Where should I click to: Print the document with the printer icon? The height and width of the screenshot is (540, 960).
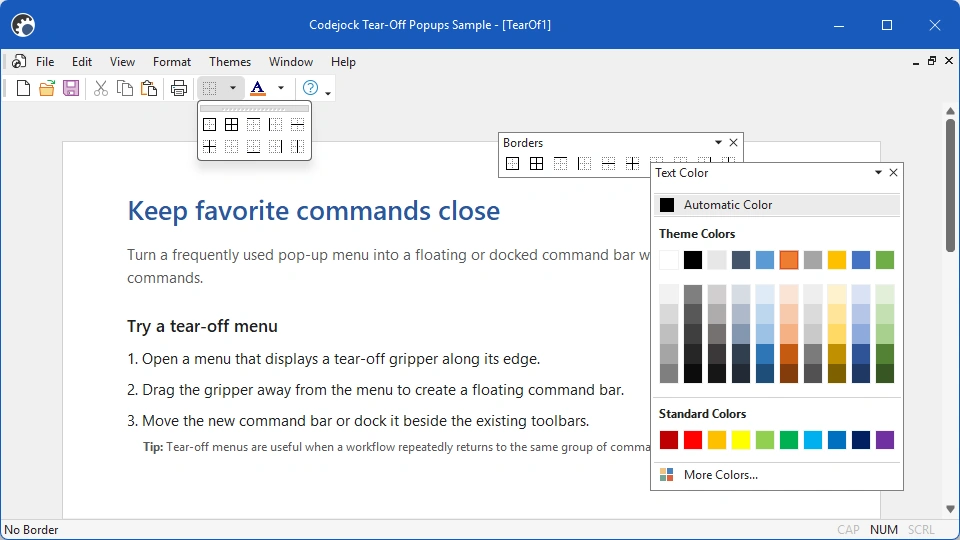[x=179, y=88]
